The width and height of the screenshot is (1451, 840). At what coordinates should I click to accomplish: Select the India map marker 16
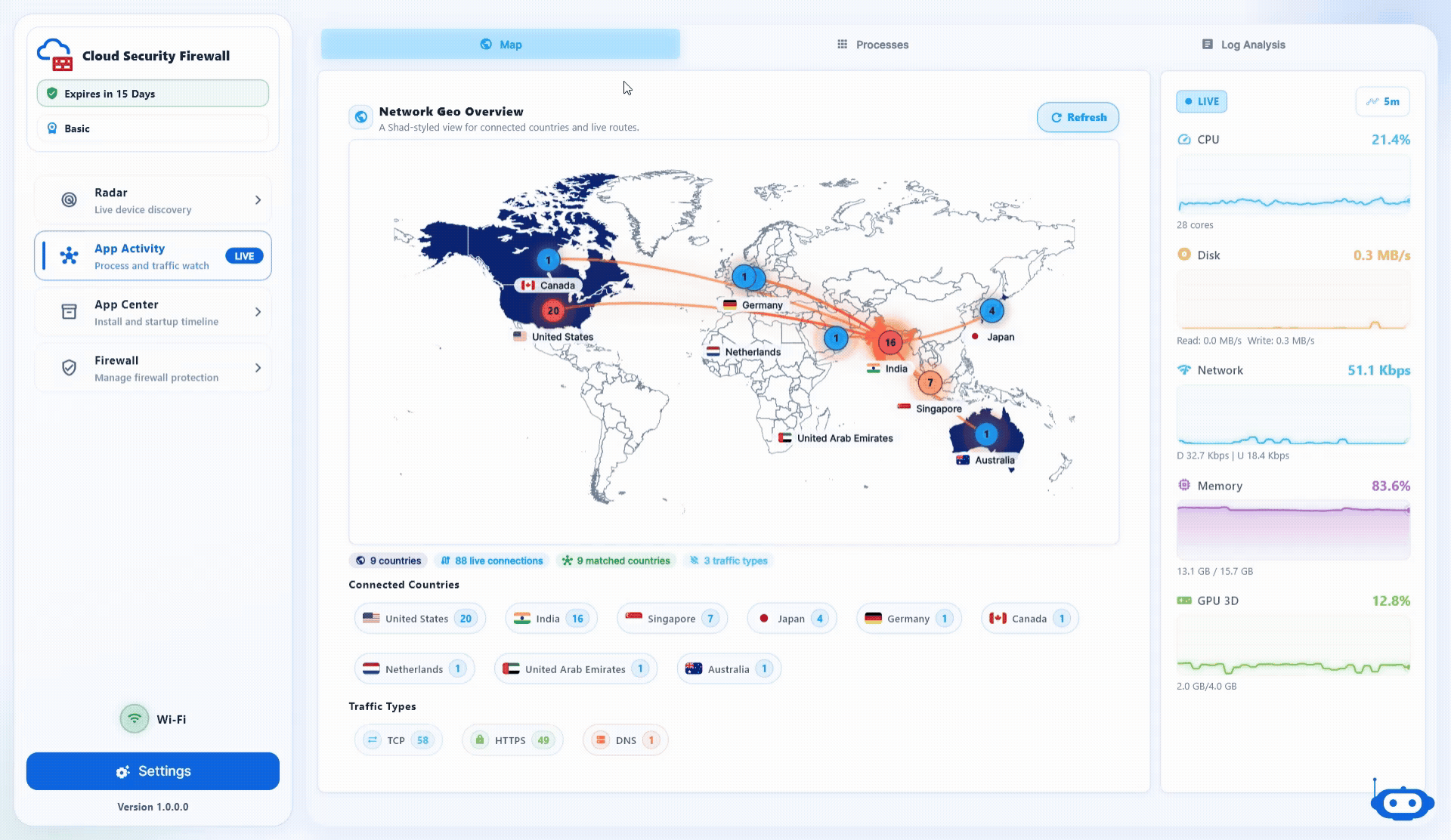[x=890, y=342]
